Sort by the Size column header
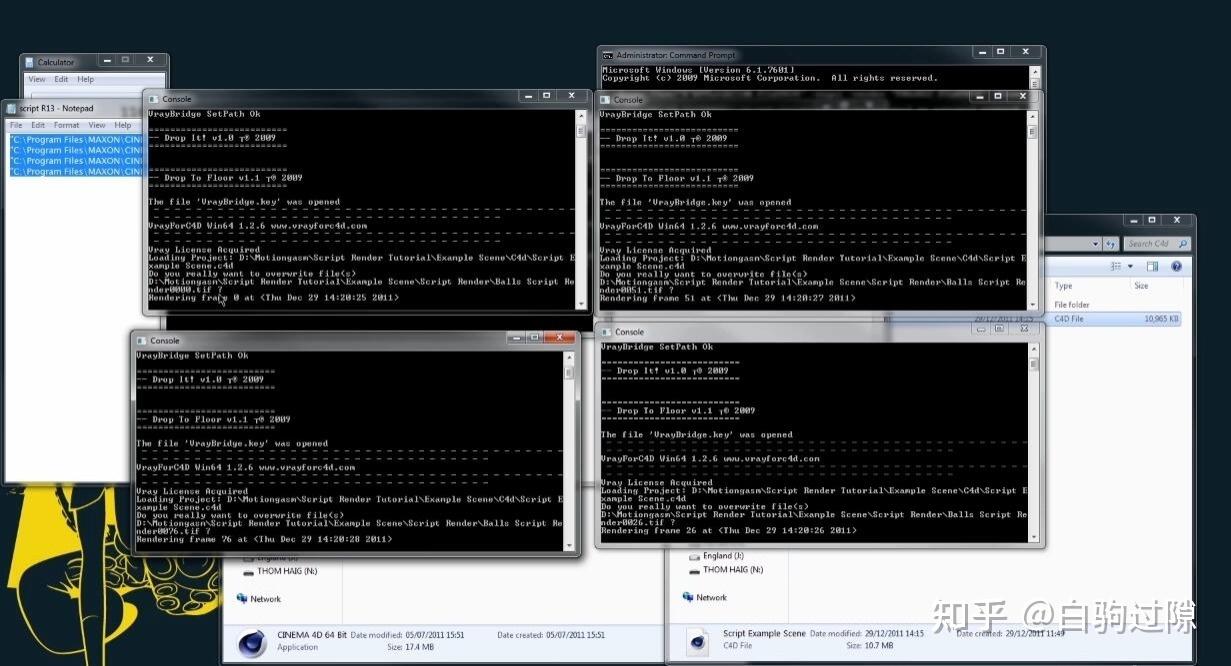The width and height of the screenshot is (1231, 666). 1141,286
